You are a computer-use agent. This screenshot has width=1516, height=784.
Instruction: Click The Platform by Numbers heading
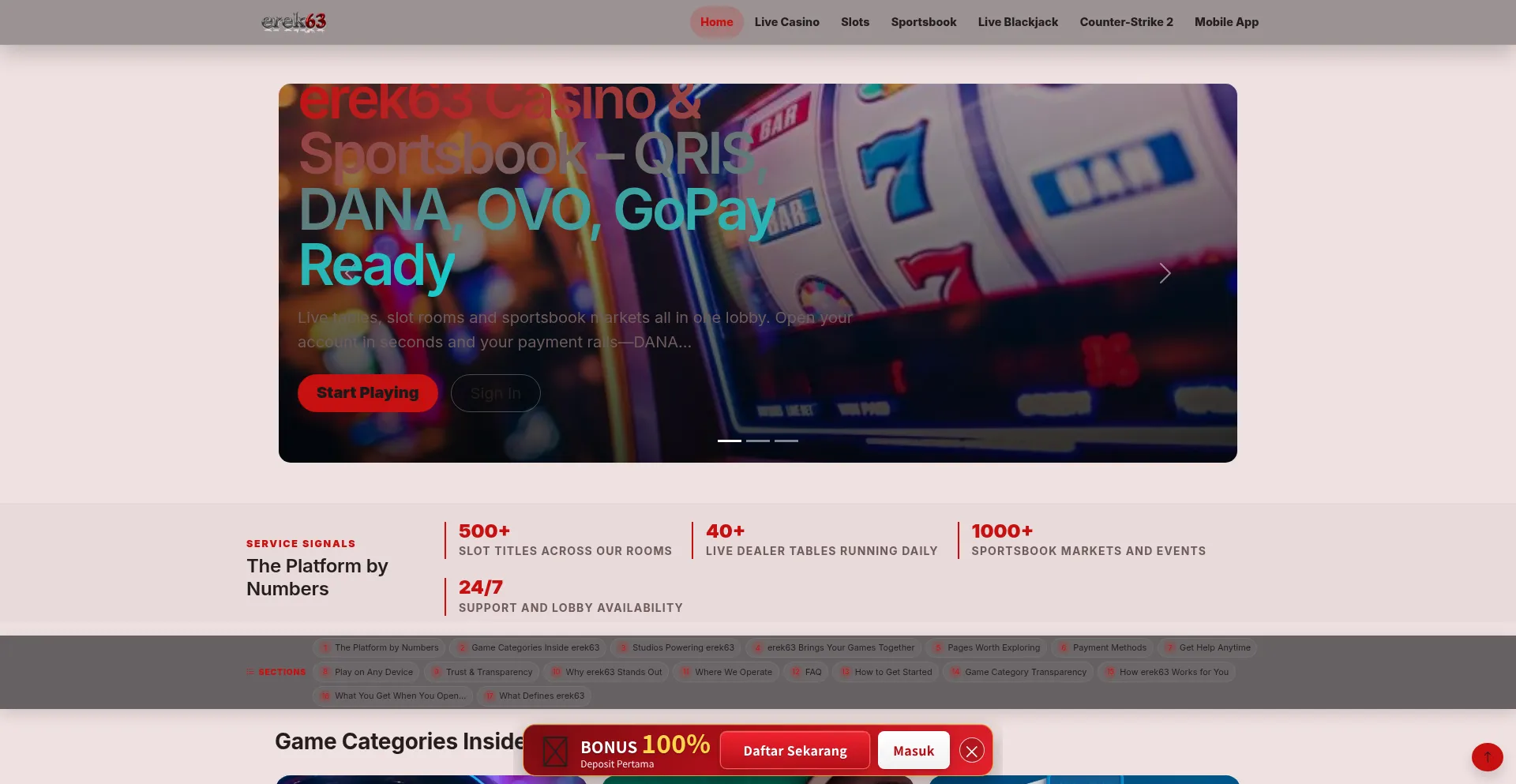(317, 578)
